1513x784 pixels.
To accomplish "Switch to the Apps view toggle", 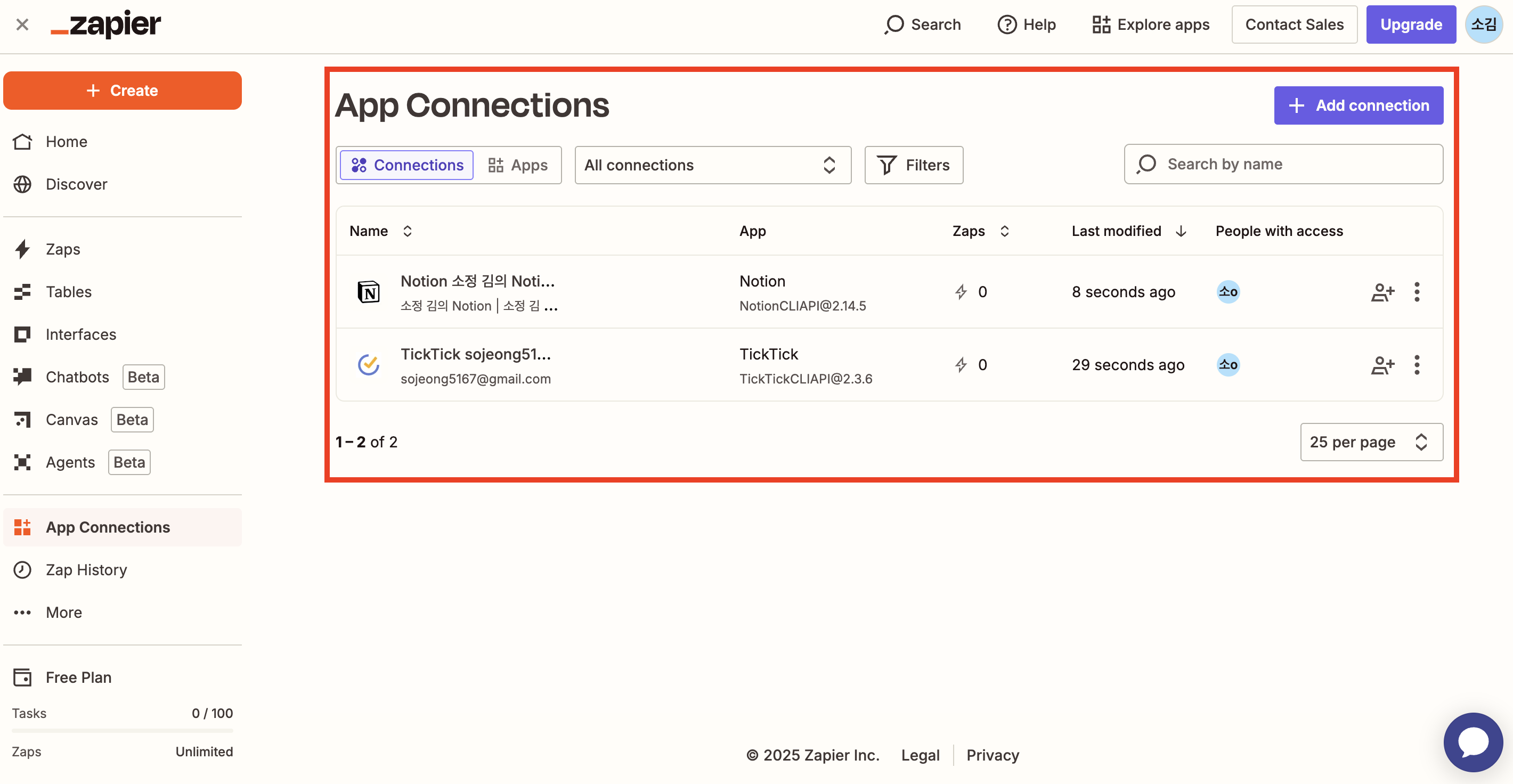I will click(x=517, y=165).
